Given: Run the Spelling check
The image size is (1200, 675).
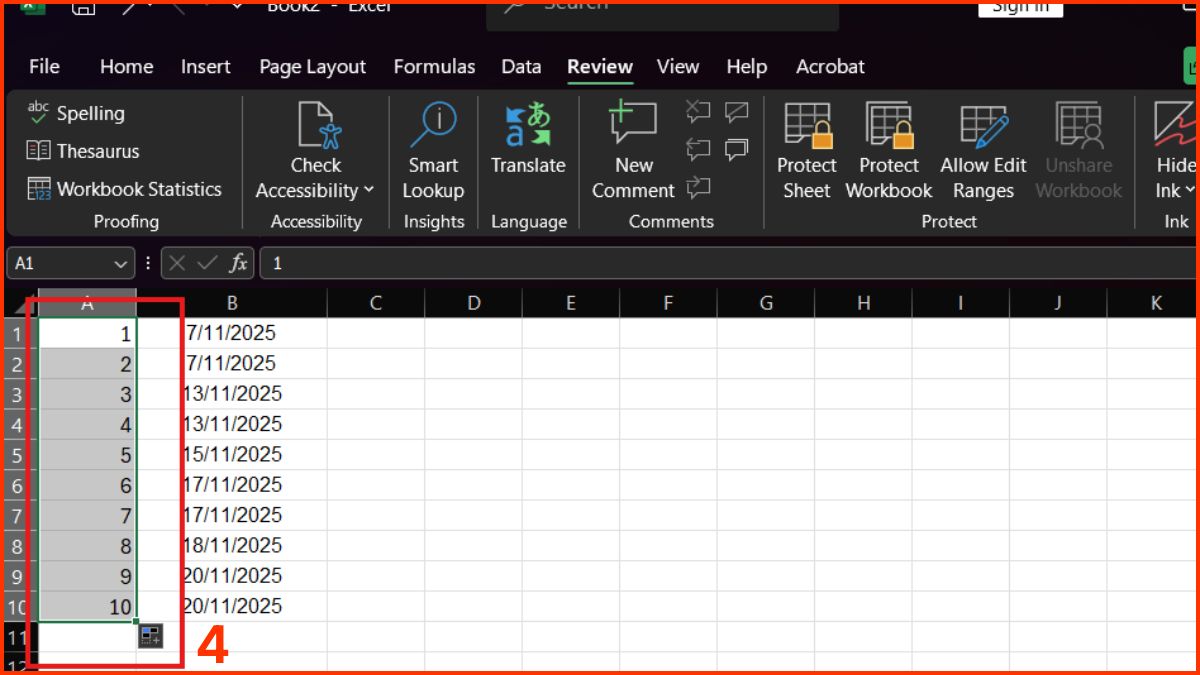Looking at the screenshot, I should coord(76,114).
